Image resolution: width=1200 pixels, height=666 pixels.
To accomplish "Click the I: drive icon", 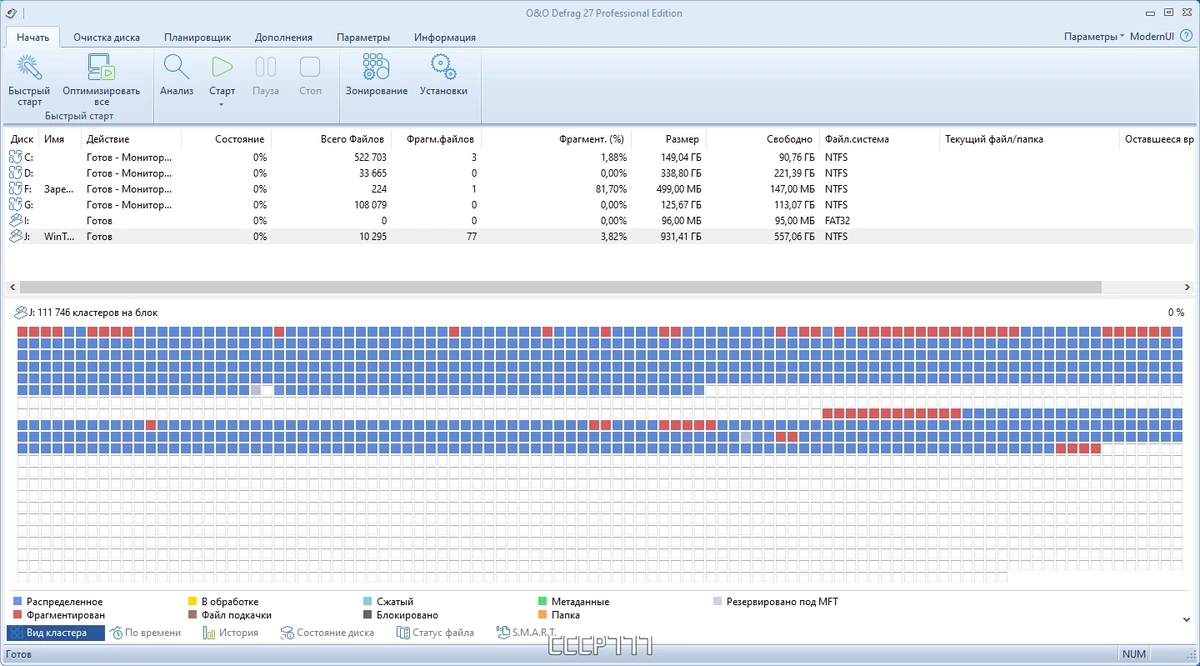I will coord(15,220).
